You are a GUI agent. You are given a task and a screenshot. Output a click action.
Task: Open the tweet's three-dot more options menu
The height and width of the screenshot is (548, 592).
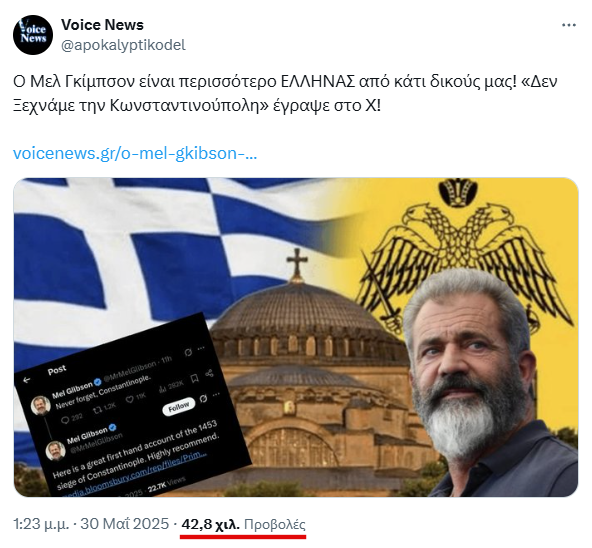pyautogui.click(x=569, y=25)
